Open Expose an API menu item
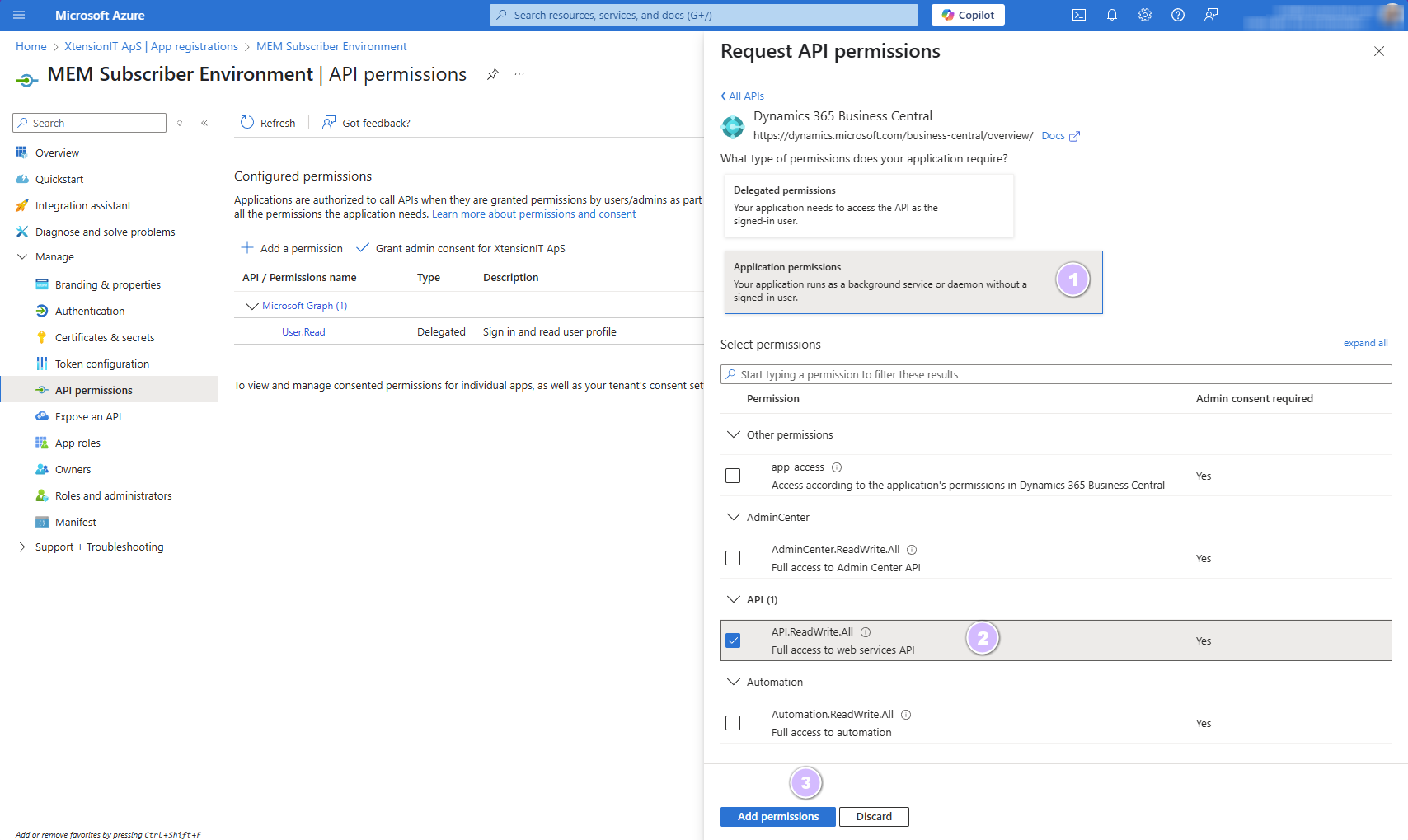The image size is (1408, 840). pos(88,416)
